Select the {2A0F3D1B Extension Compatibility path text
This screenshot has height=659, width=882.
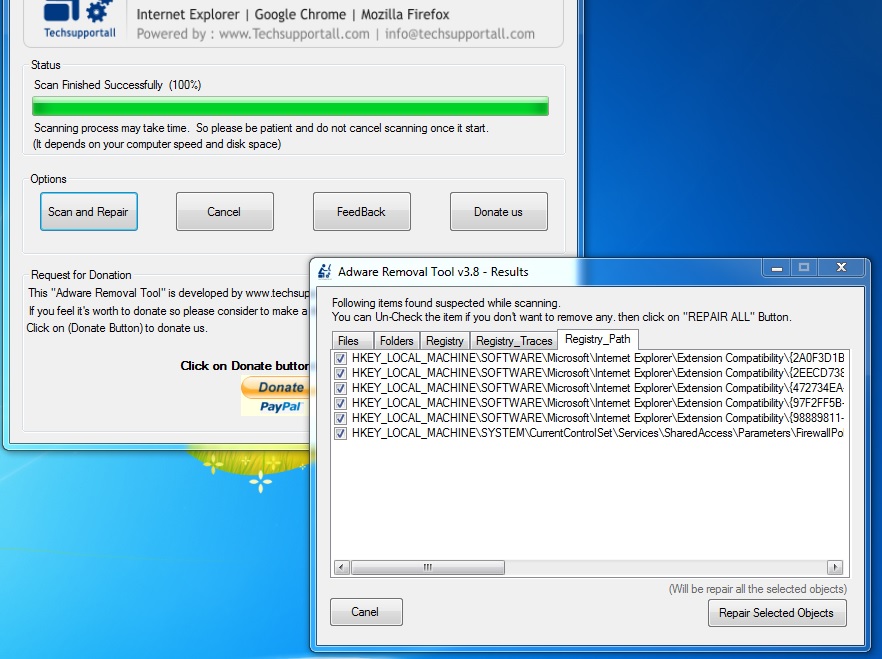[x=598, y=358]
